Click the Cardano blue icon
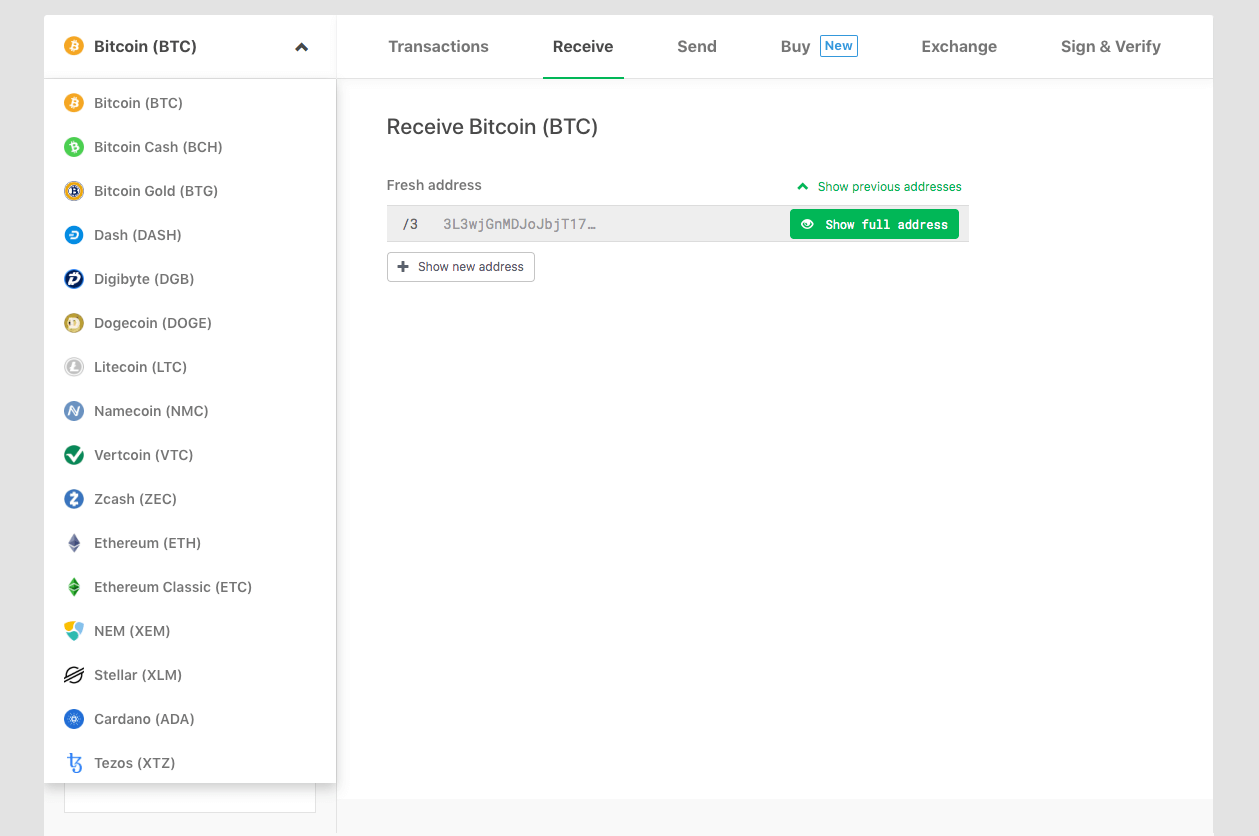The image size is (1259, 836). pyautogui.click(x=74, y=719)
